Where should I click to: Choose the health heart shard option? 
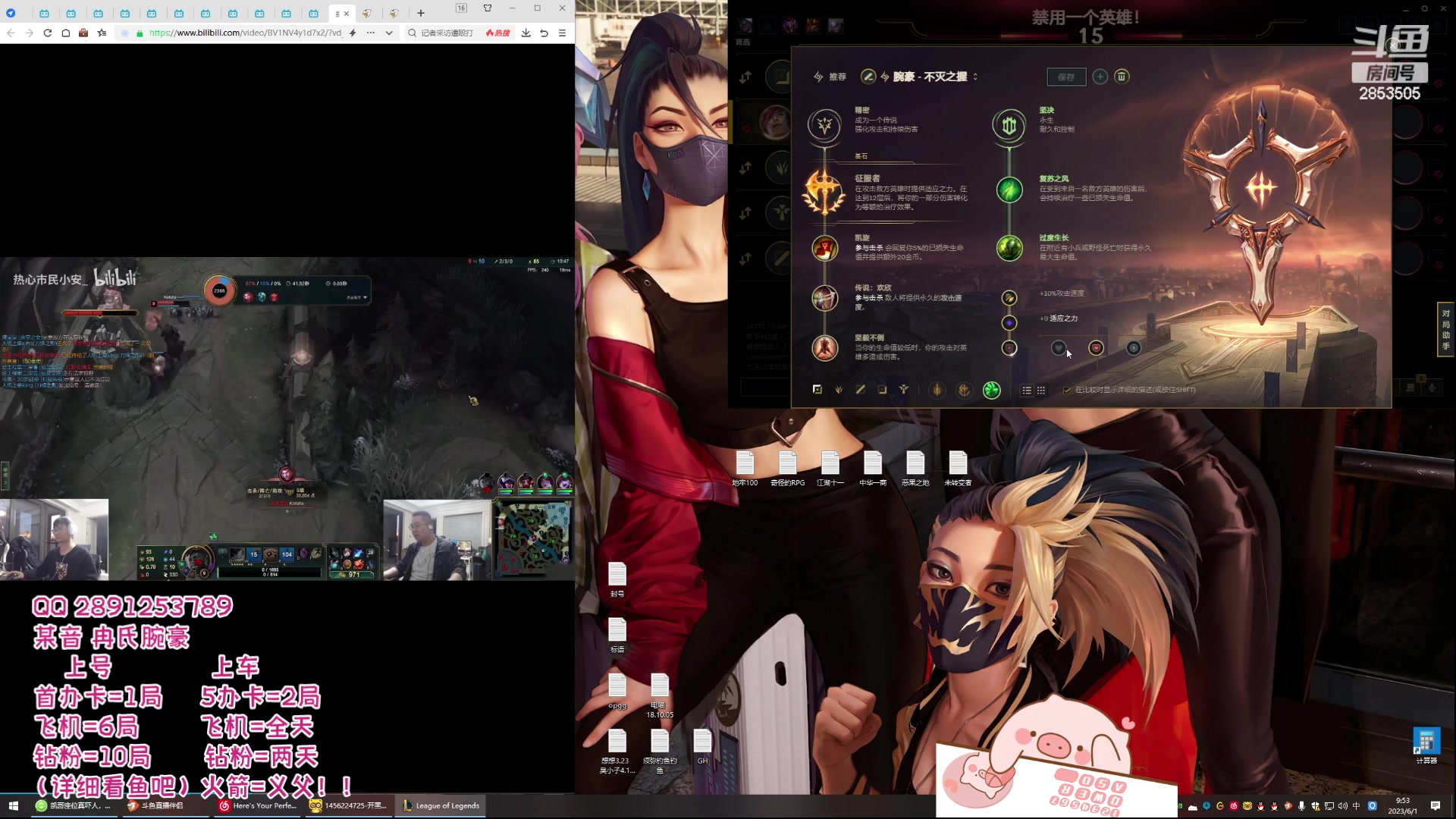coord(1059,348)
